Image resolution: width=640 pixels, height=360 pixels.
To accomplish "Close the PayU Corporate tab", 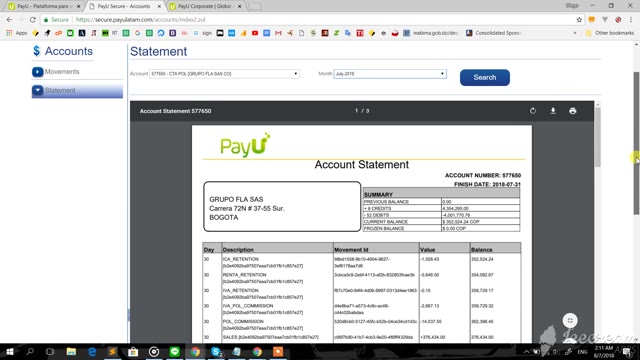I will pyautogui.click(x=240, y=7).
